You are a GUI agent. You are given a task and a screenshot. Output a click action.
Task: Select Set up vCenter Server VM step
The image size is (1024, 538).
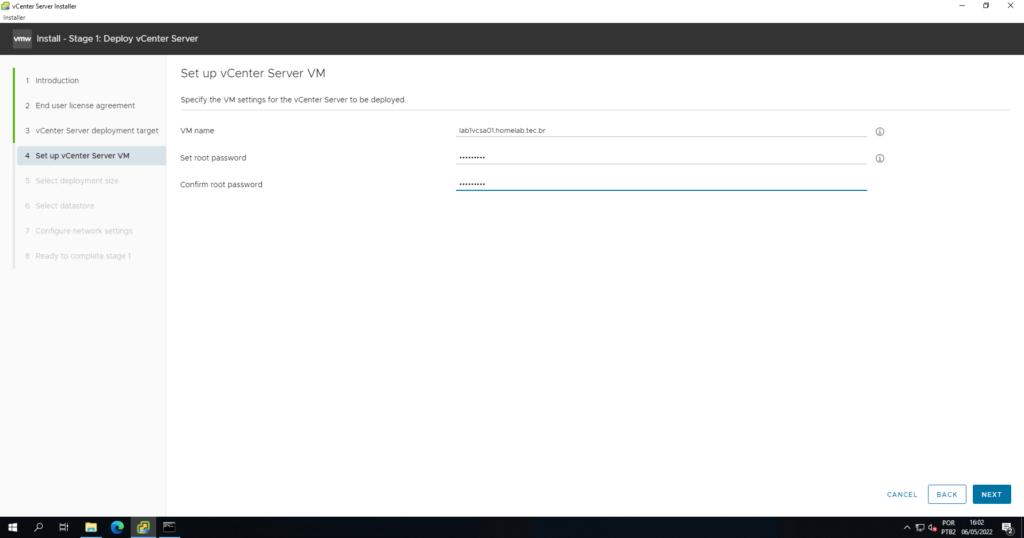(x=91, y=155)
